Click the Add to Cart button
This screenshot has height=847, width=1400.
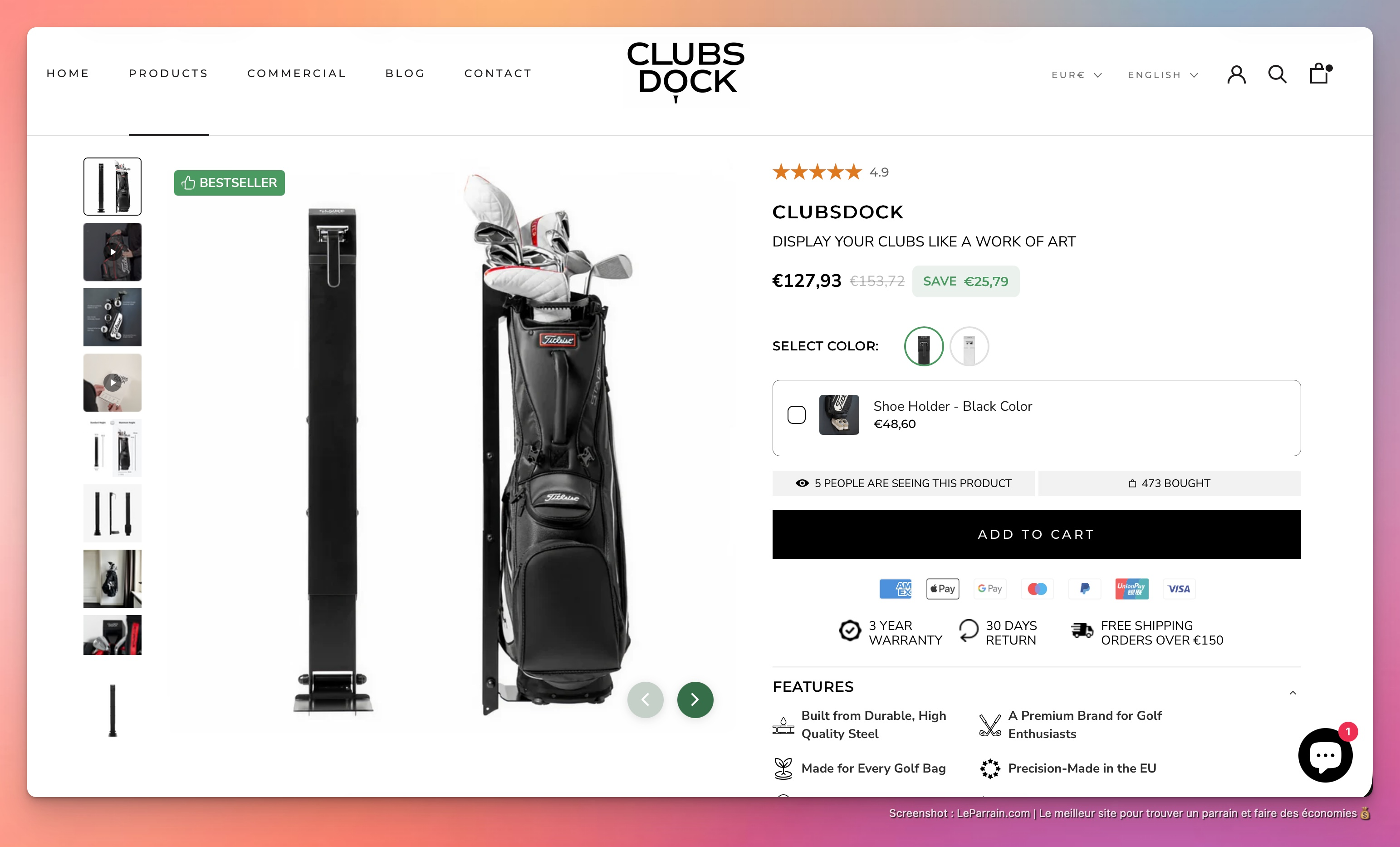(1036, 534)
